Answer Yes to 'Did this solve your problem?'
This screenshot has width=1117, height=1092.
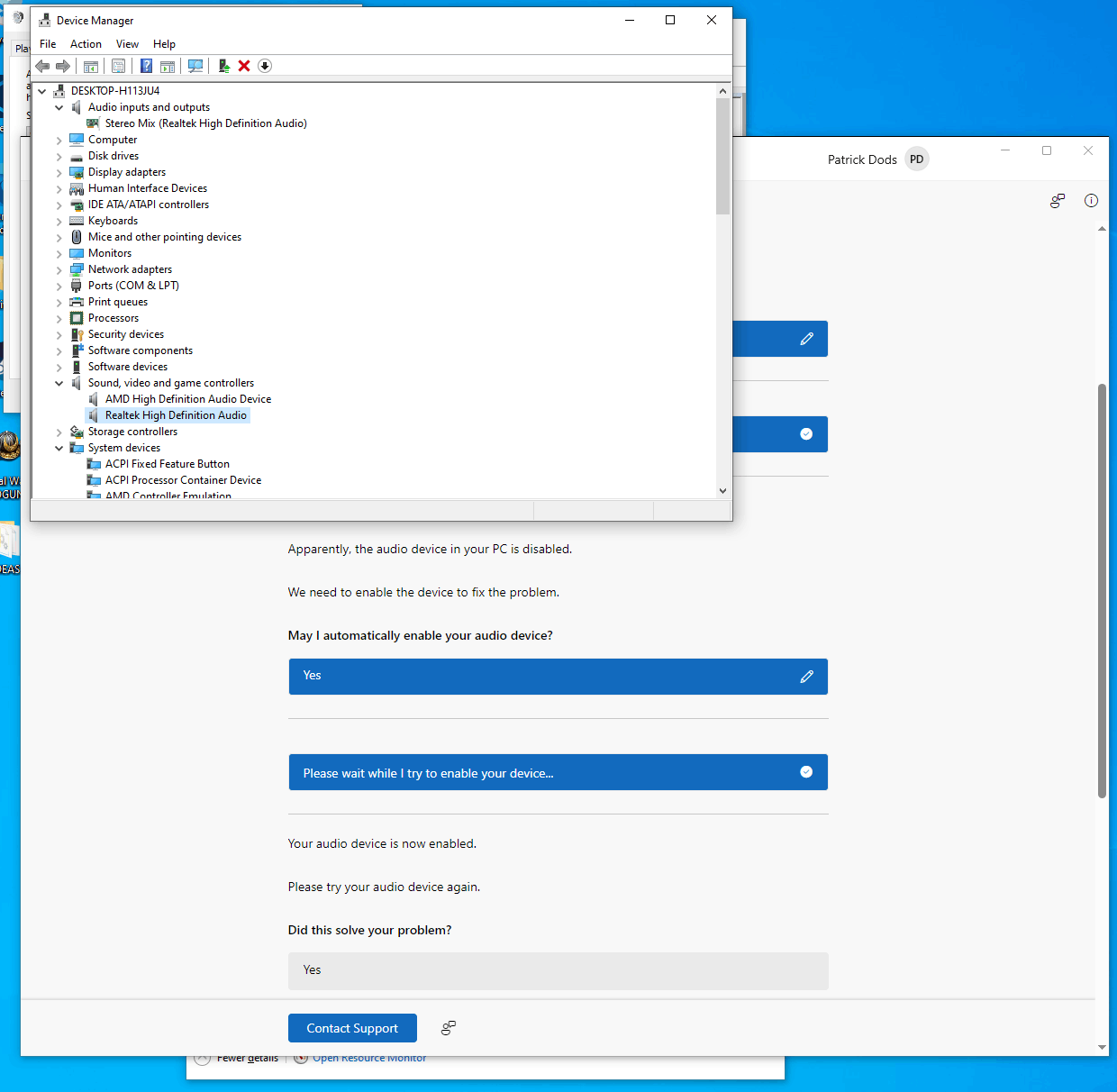coord(558,970)
